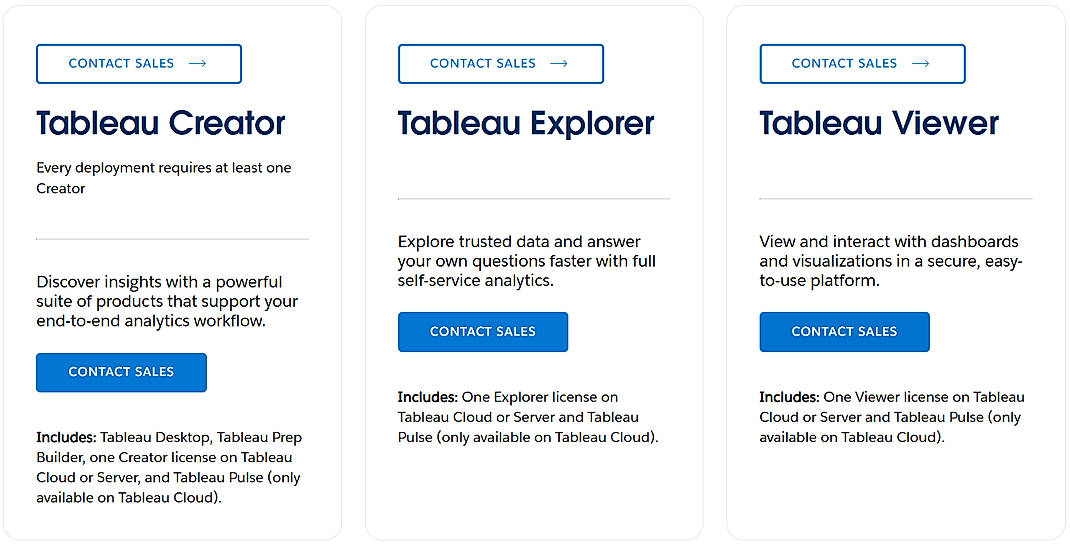Screen dimensions: 1070x544
Task: Click the "View and interact with dashboards" description
Action: pyautogui.click(x=889, y=261)
